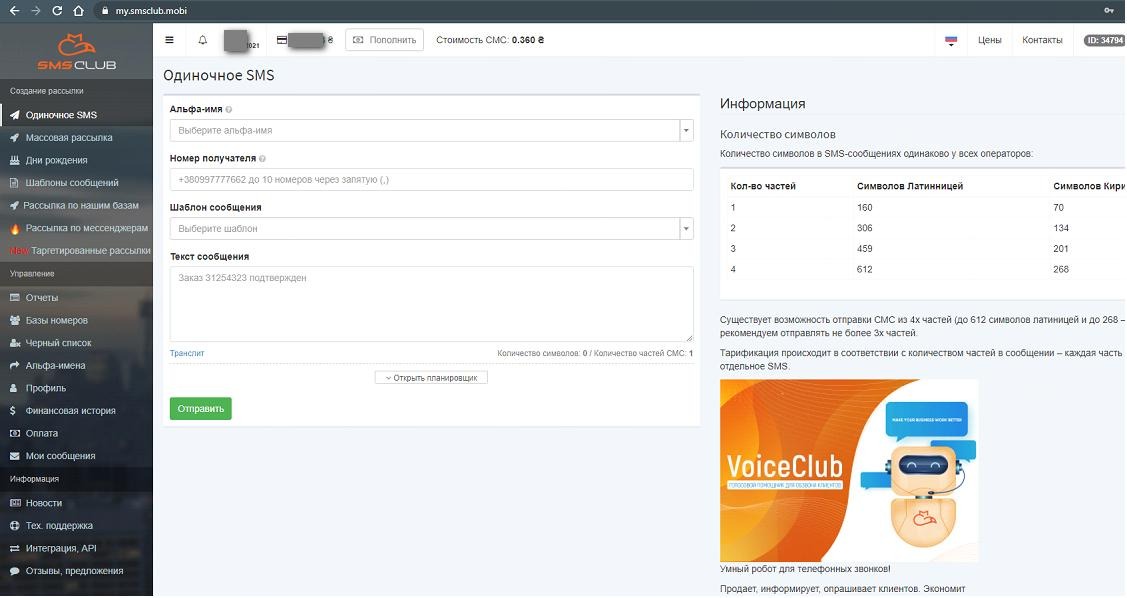Image resolution: width=1127 pixels, height=598 pixels.
Task: Click the Транслит link
Action: point(187,354)
